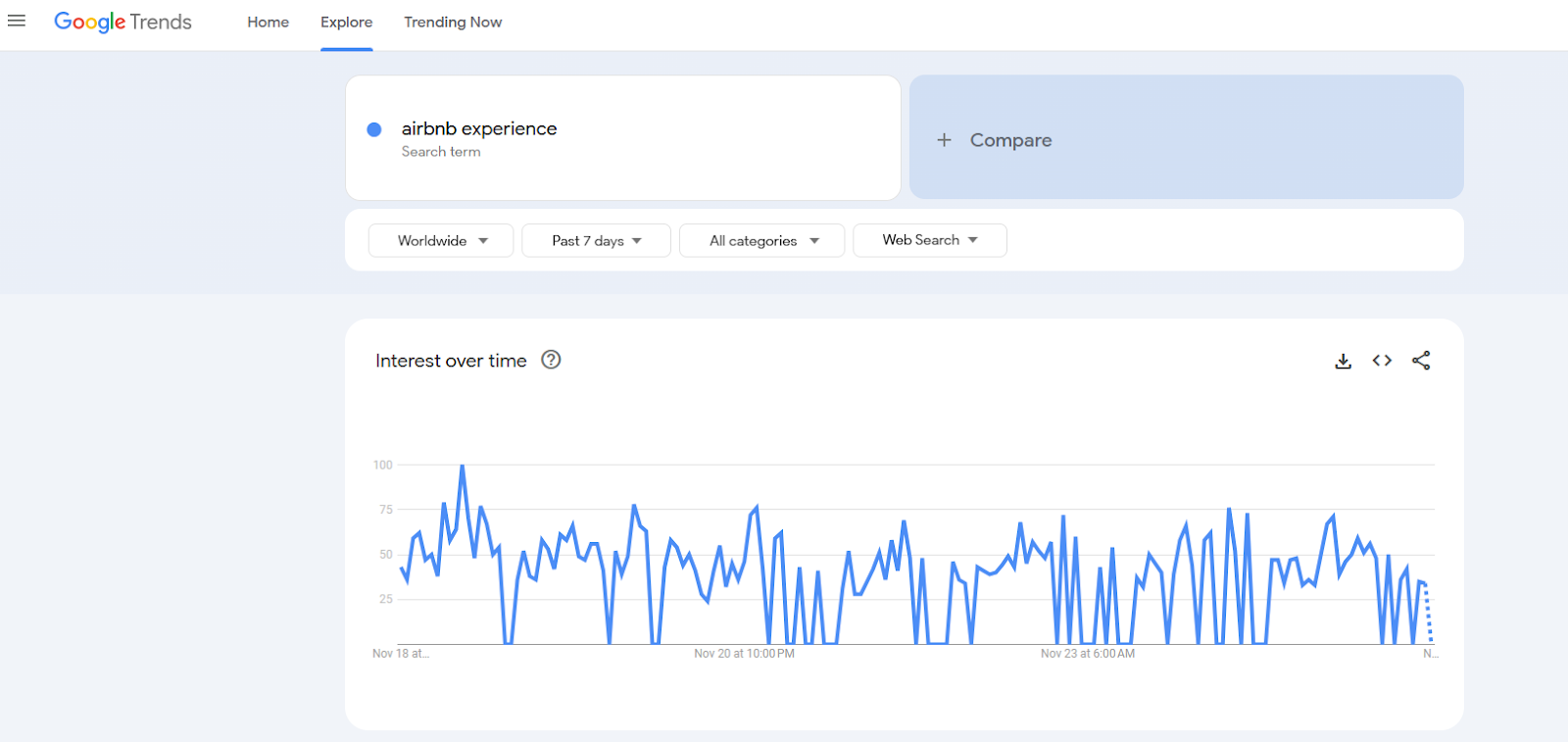This screenshot has width=1568, height=742.
Task: Open the Worldwide region dropdown
Action: (x=441, y=240)
